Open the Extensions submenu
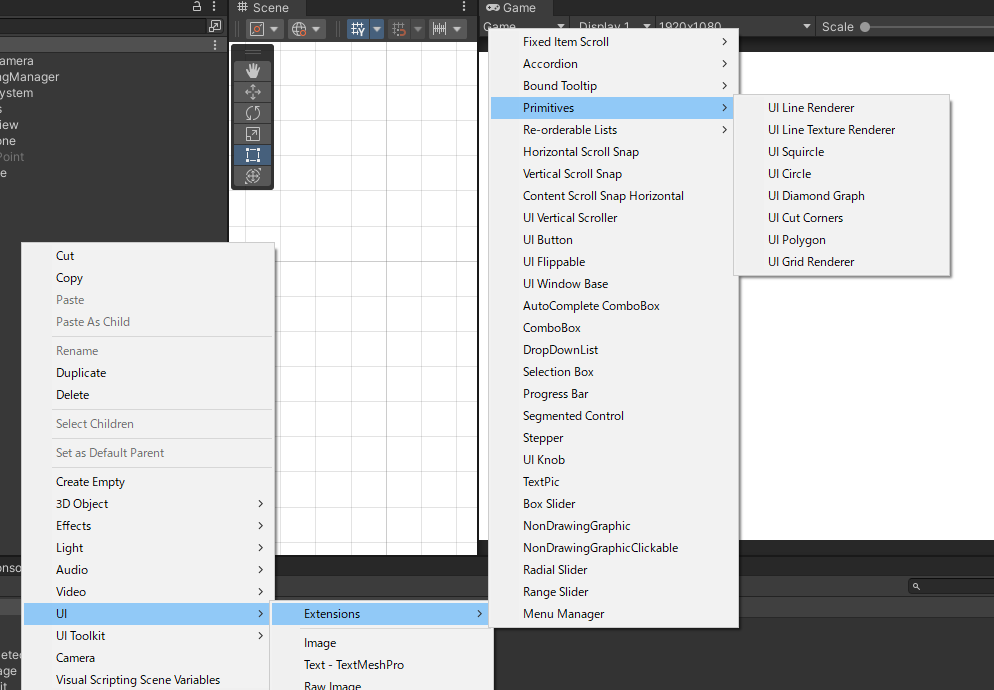The height and width of the screenshot is (690, 994). pyautogui.click(x=380, y=614)
